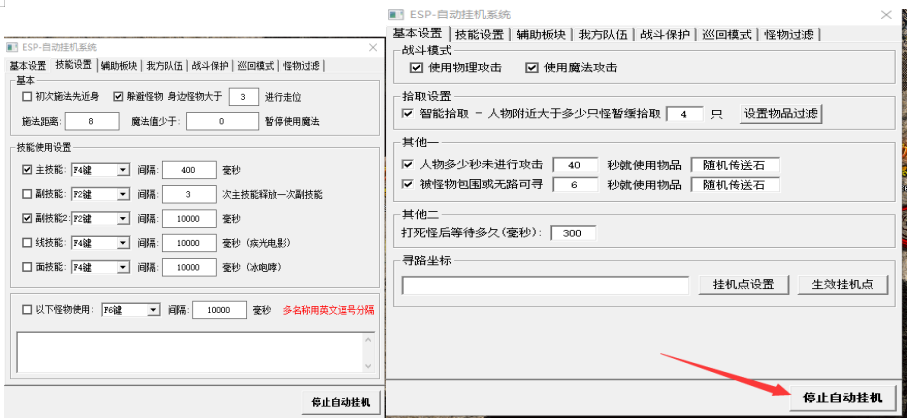Close the window showing the 技能使用设置 group
The image size is (912, 418).
tap(373, 48)
